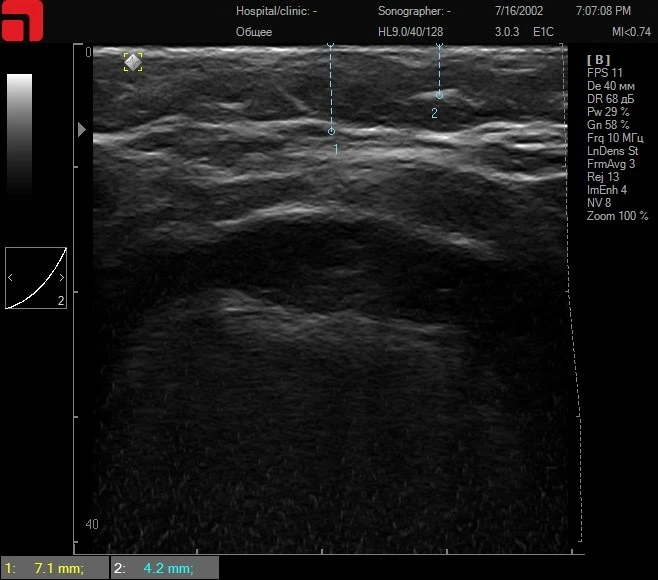Click the lower caliper endpoint of measurement 1

[x=331, y=131]
